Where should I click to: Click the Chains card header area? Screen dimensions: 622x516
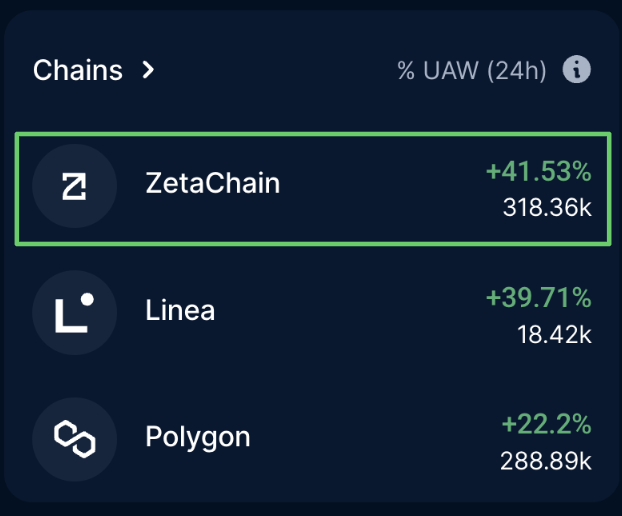[x=312, y=70]
